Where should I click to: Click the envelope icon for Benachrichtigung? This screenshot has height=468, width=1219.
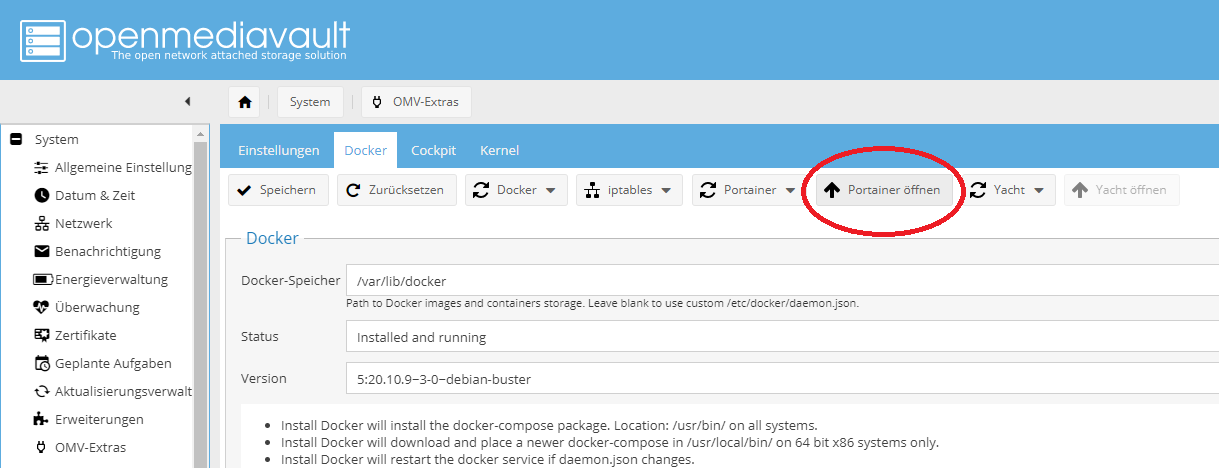click(41, 251)
